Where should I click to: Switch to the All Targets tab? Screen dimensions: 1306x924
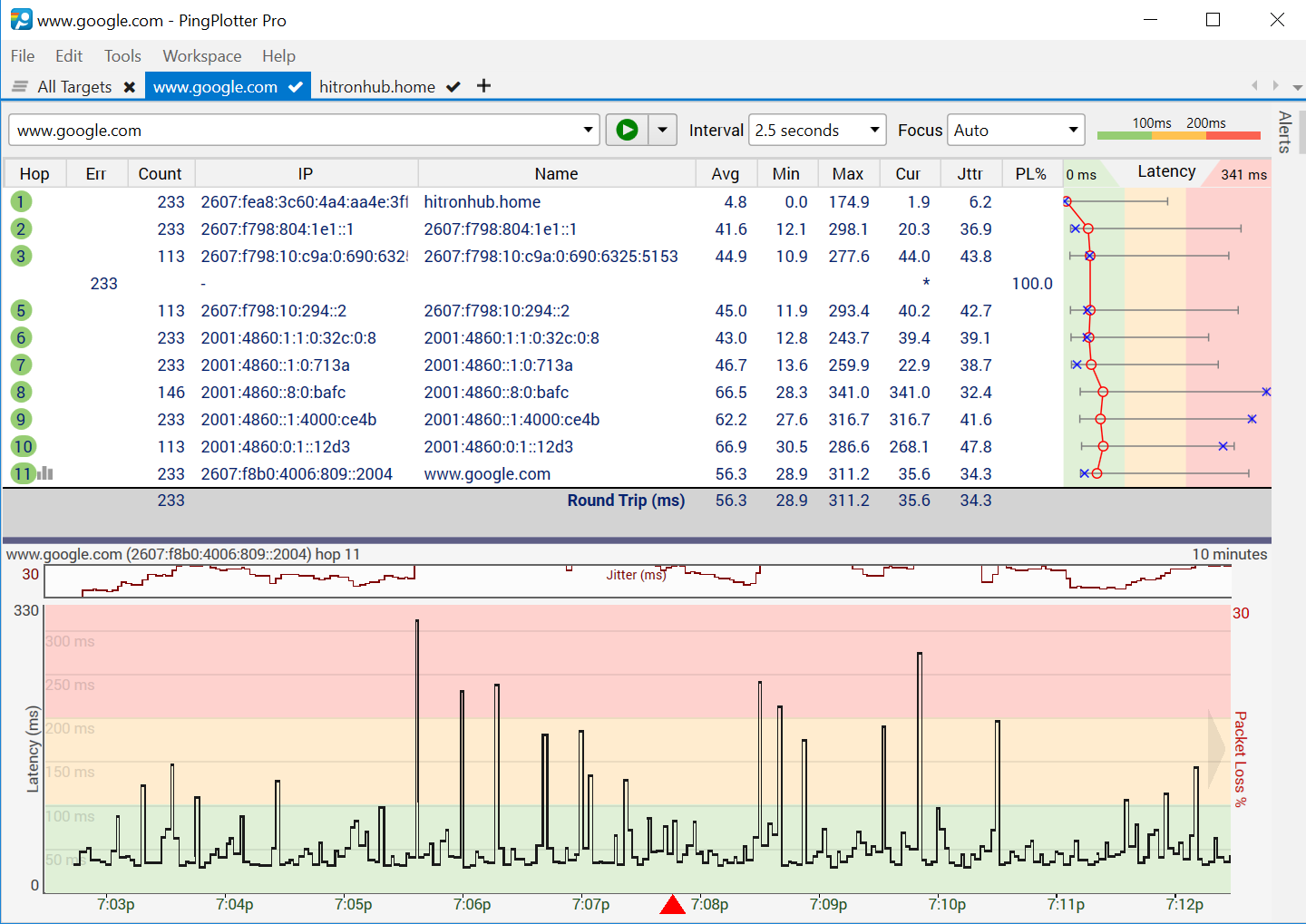[x=74, y=87]
